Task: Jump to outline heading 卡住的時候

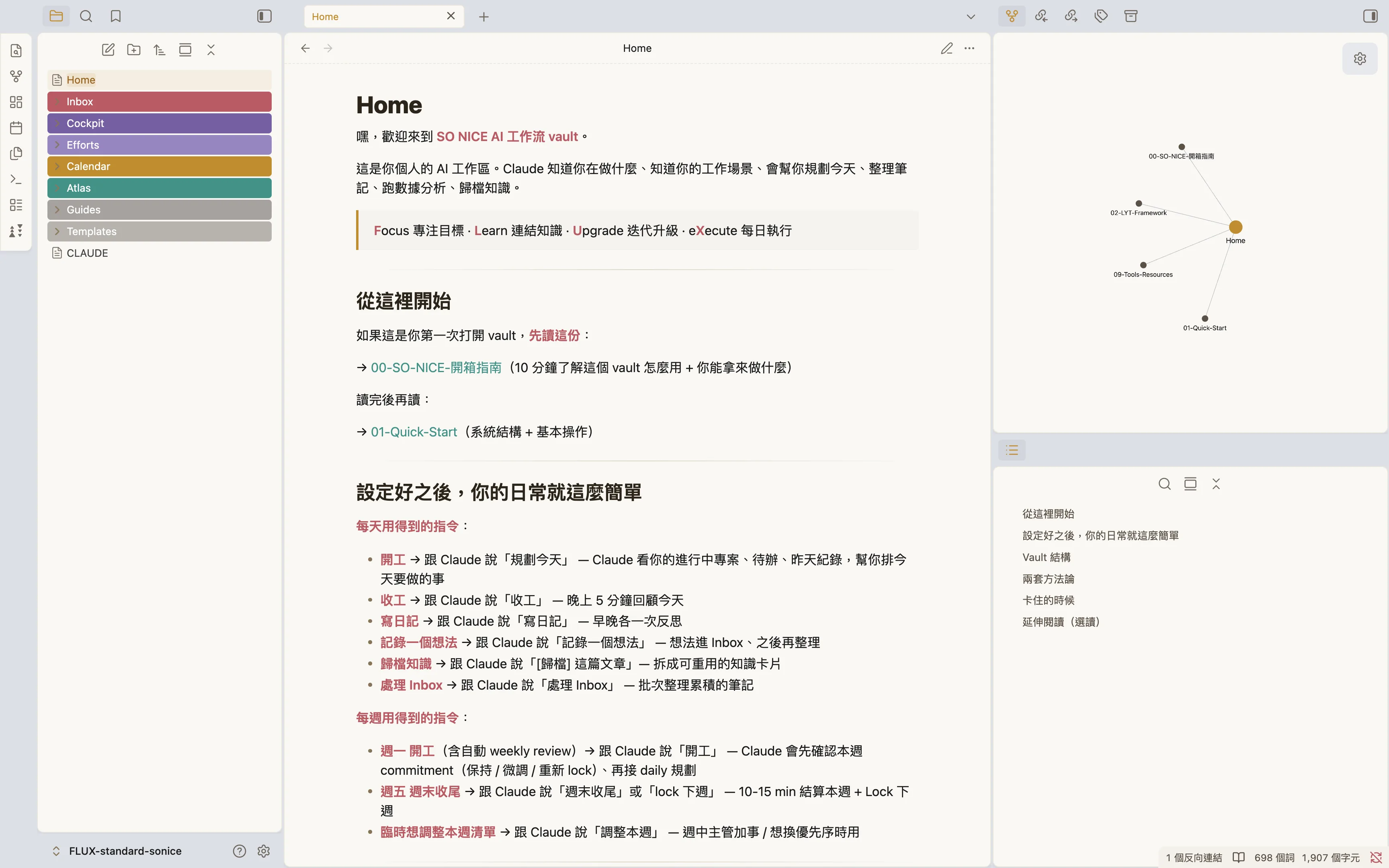Action: (1048, 600)
